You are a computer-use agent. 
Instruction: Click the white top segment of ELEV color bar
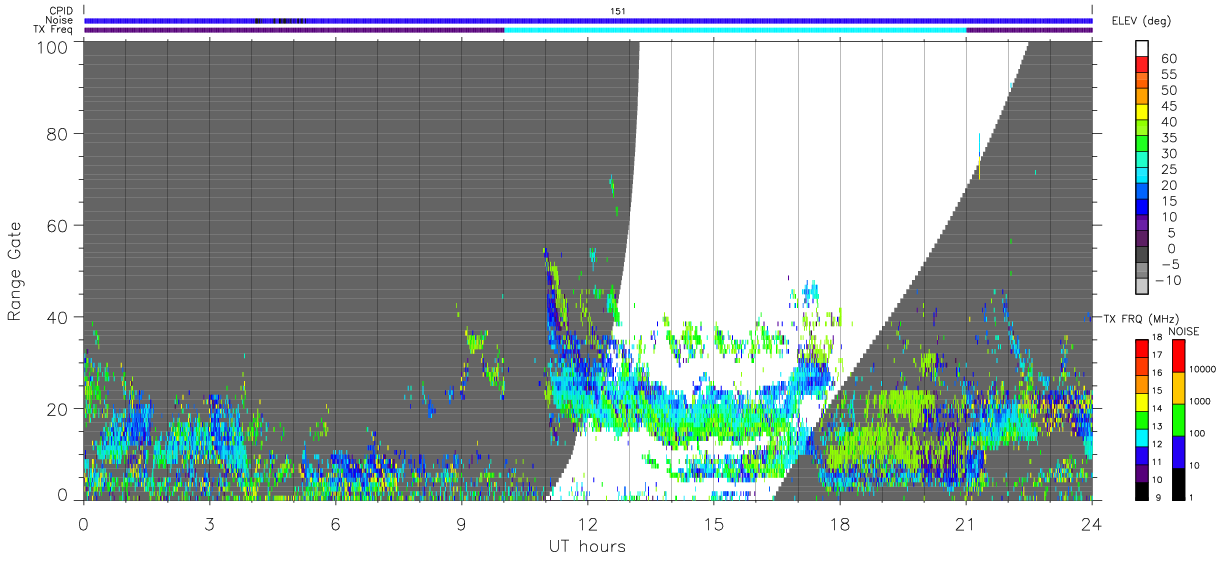(x=1142, y=48)
